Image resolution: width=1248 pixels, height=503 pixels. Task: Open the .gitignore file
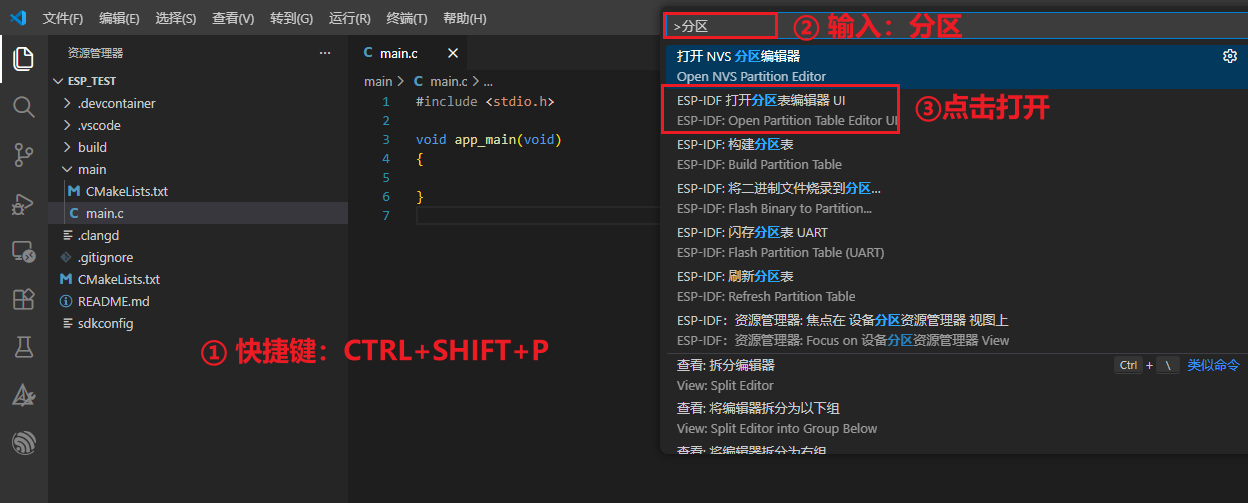(x=198, y=257)
